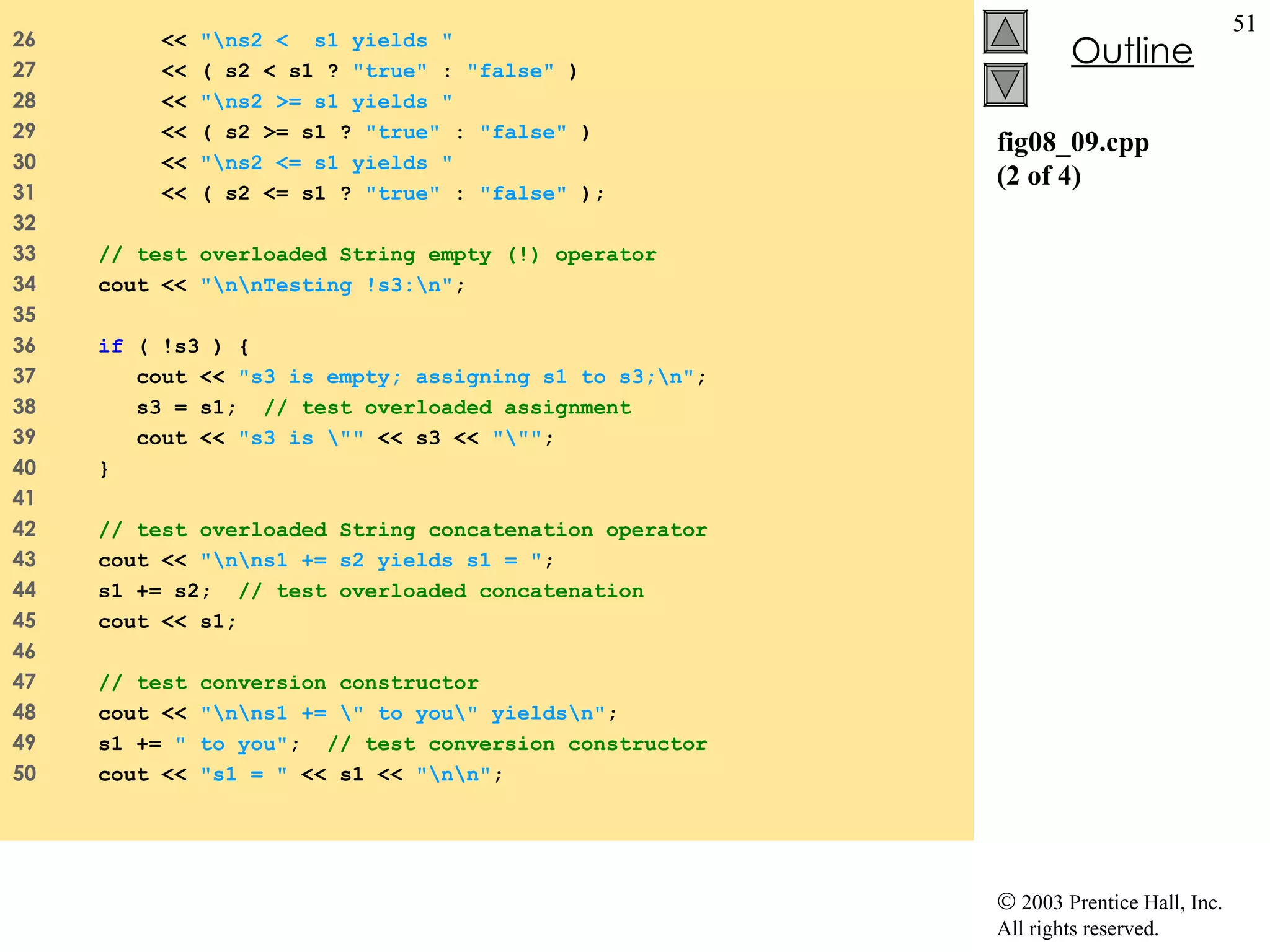
Task: Click the '(2 of 4)' page indicator
Action: click(x=1039, y=176)
